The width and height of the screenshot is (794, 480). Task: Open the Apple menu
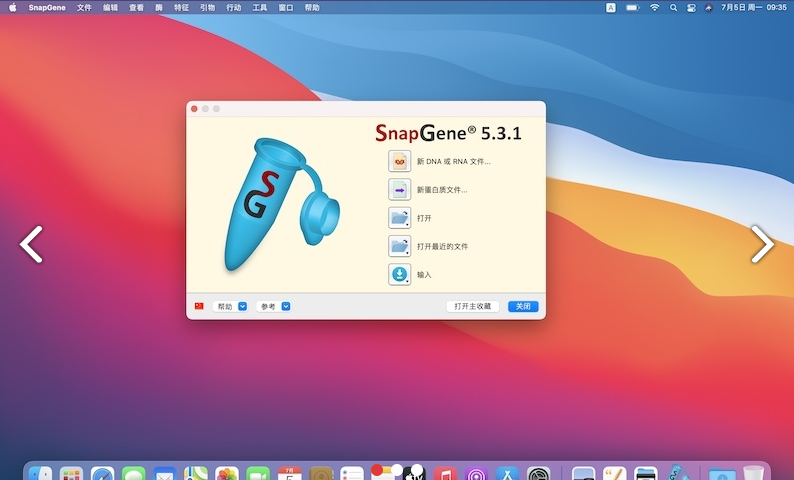click(13, 8)
